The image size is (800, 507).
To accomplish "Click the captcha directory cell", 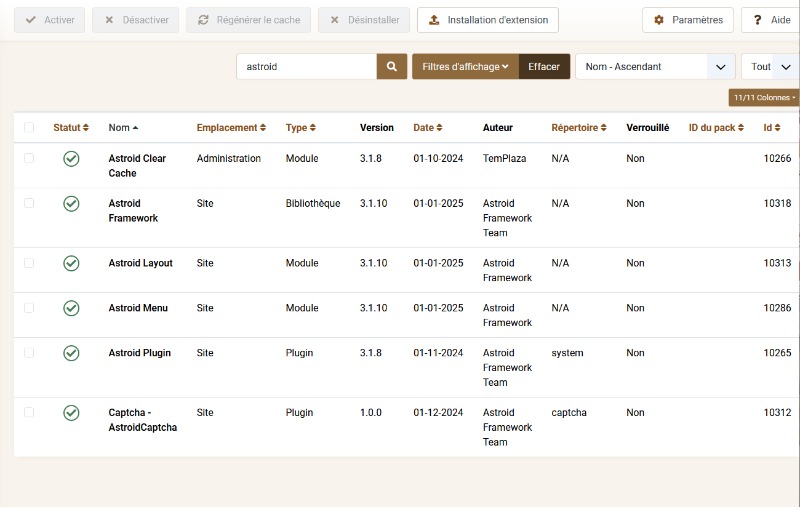I will click(569, 413).
